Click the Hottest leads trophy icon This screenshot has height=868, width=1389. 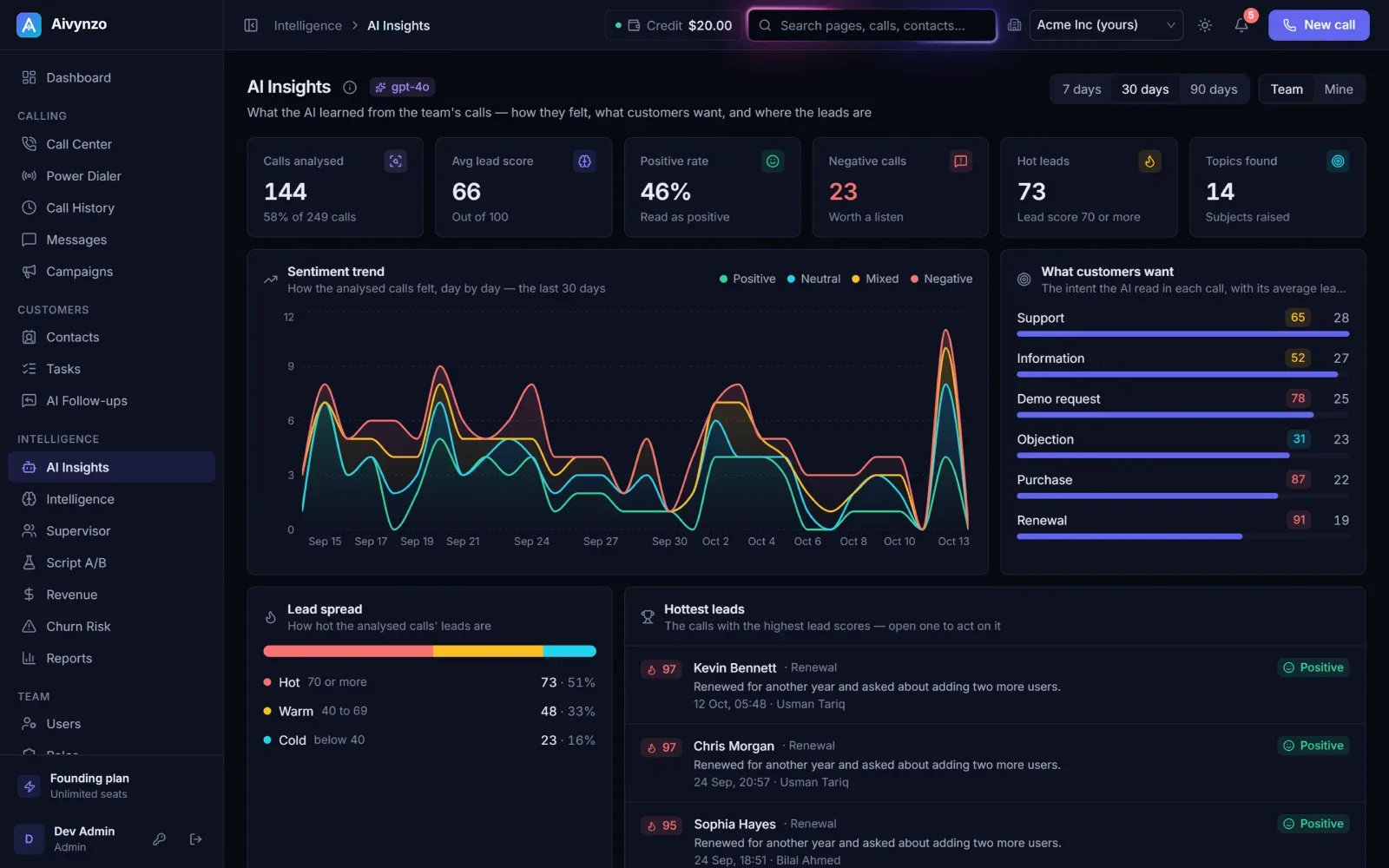pos(648,617)
